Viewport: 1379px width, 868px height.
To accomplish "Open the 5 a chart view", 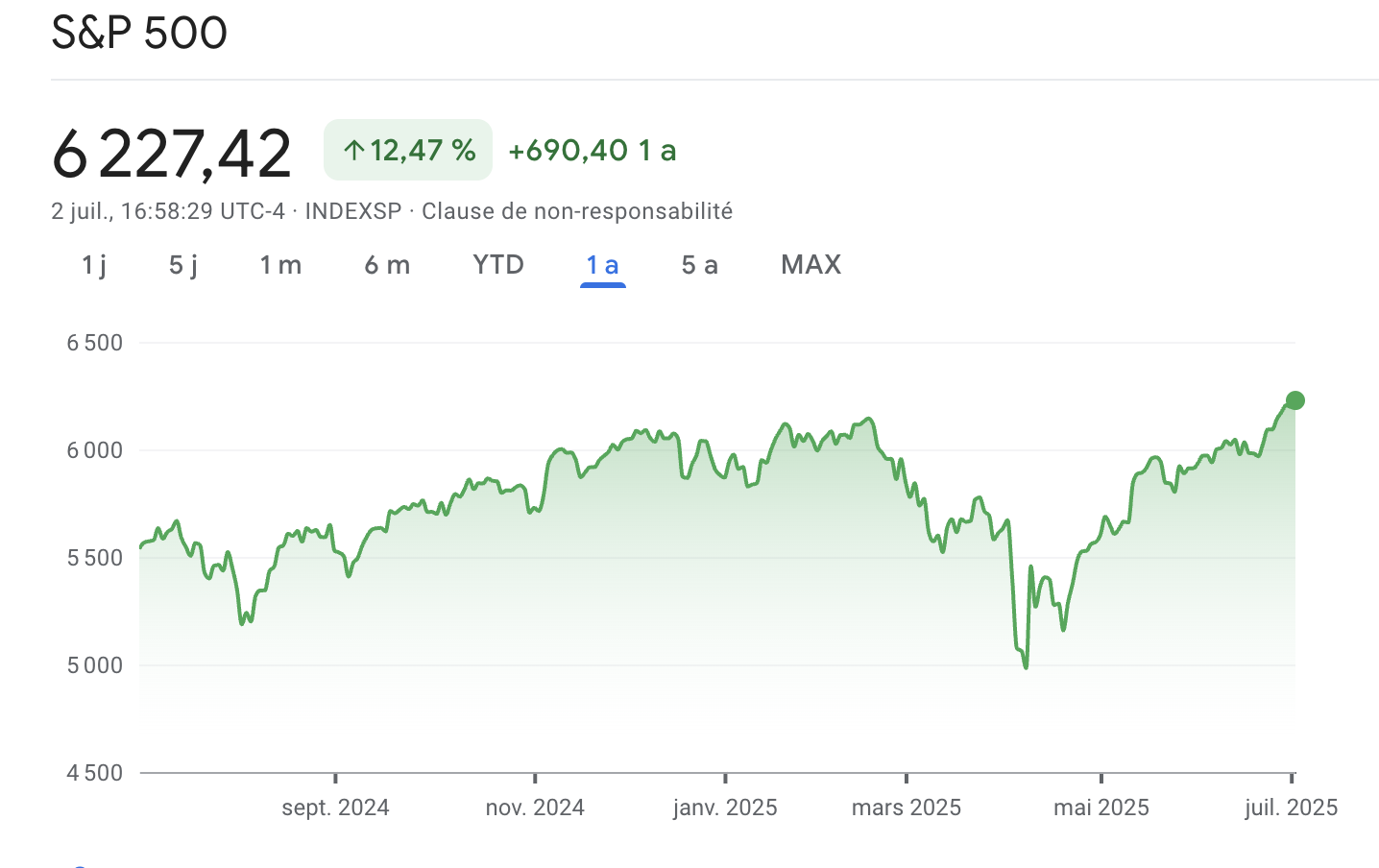I will click(x=700, y=265).
